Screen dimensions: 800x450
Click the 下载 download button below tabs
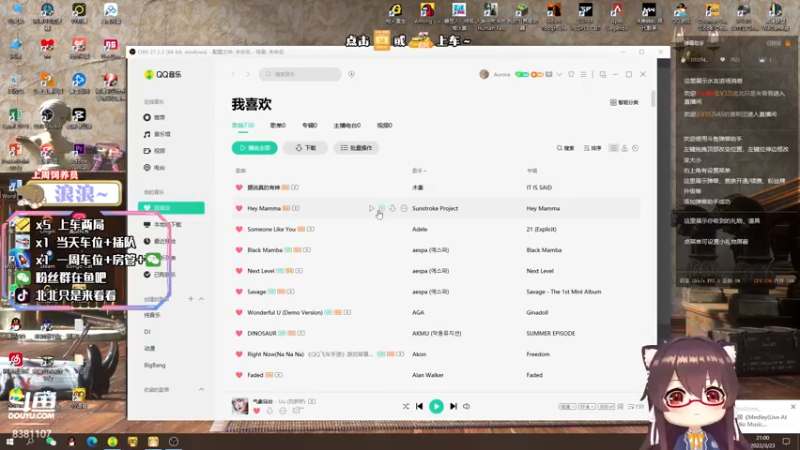point(306,148)
